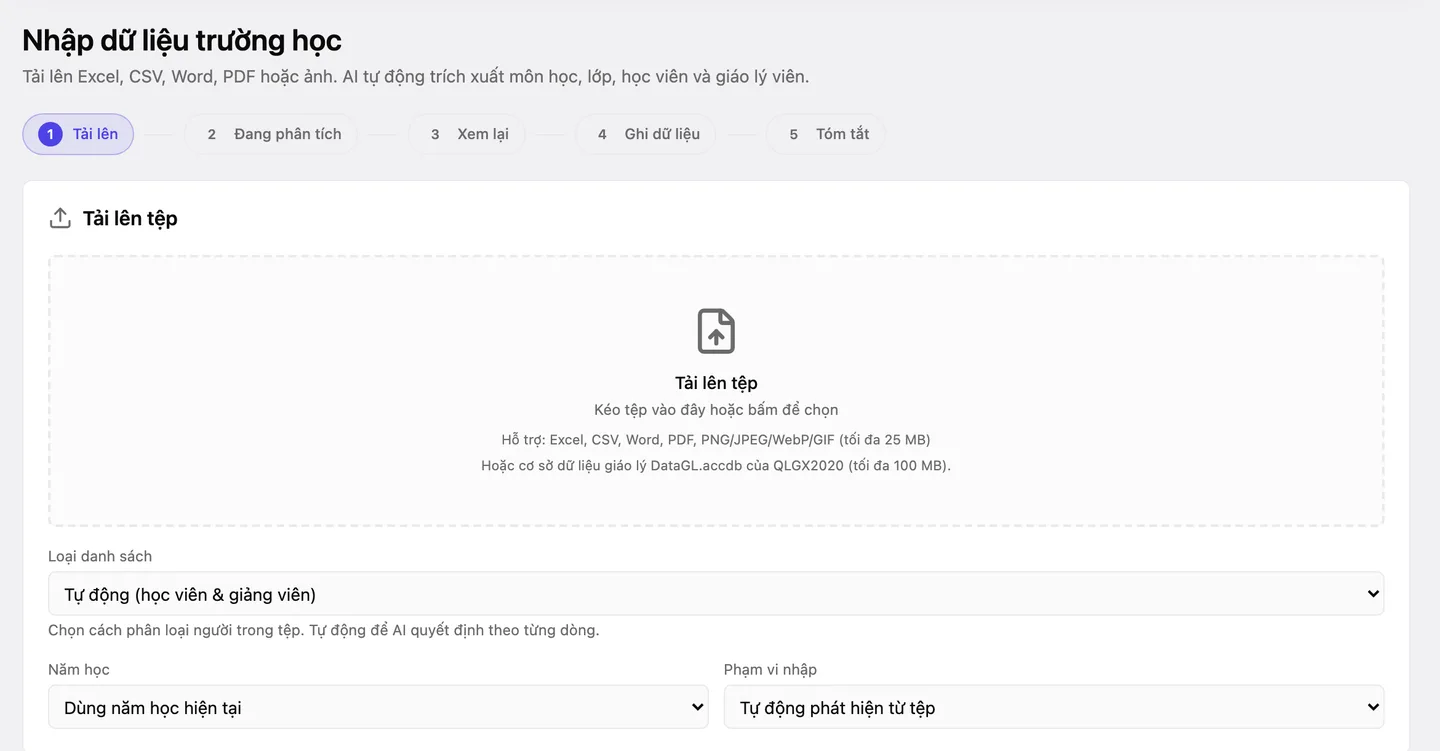Click the 'Phạm vi nhập' field label
The height and width of the screenshot is (751, 1440).
[x=770, y=669]
